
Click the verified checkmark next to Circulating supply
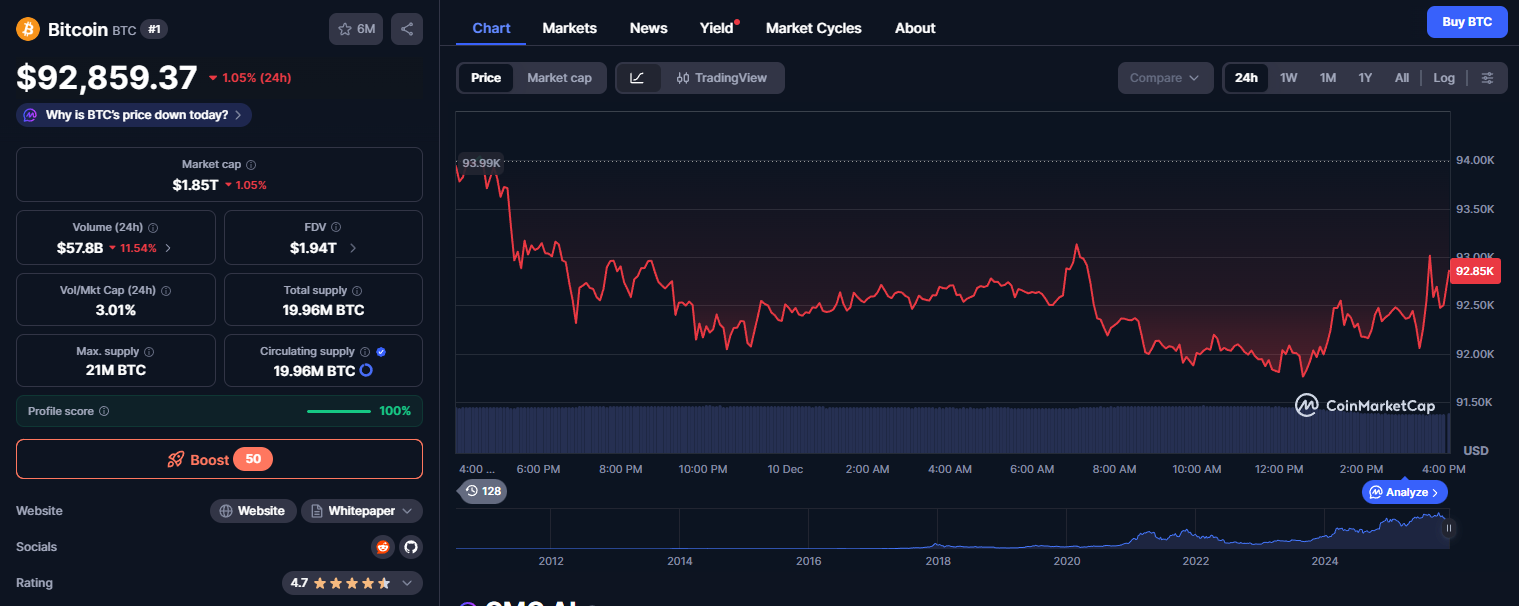click(382, 351)
